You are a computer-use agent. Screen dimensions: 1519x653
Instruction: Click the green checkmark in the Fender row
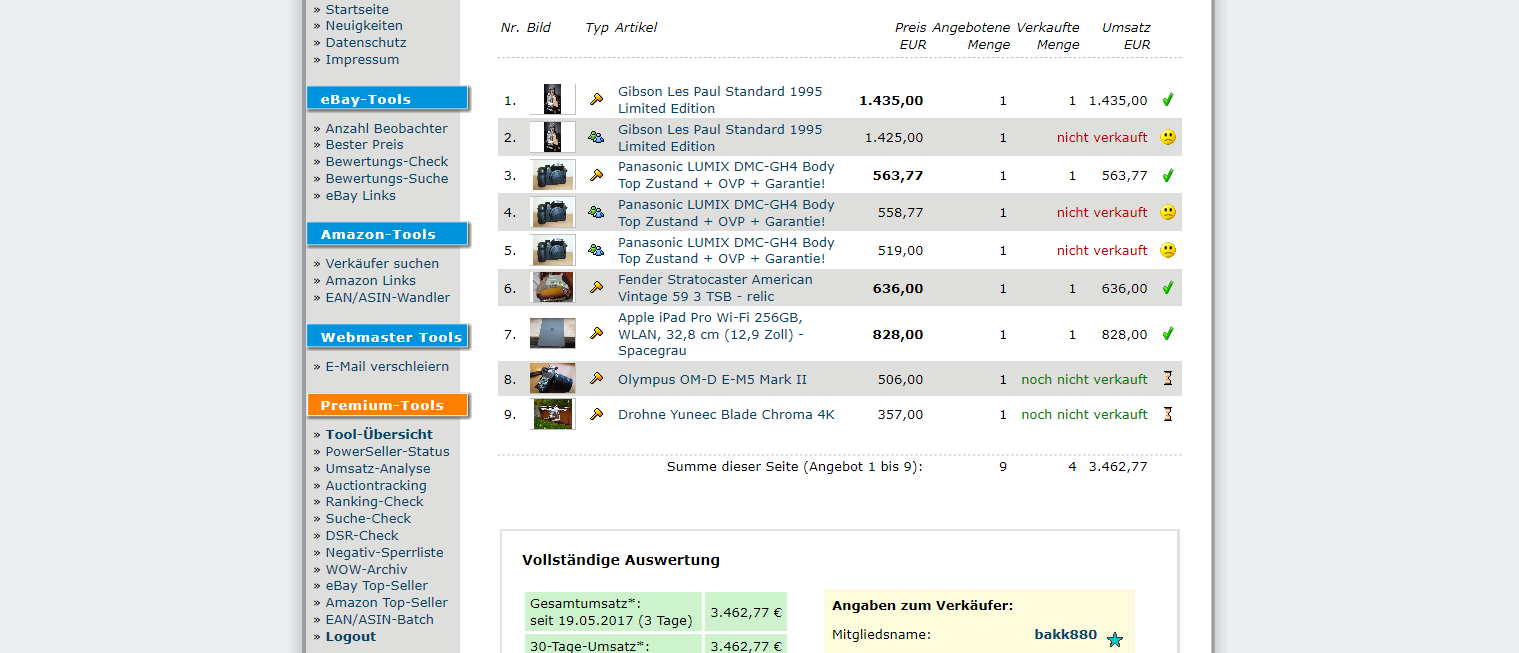tap(1167, 288)
